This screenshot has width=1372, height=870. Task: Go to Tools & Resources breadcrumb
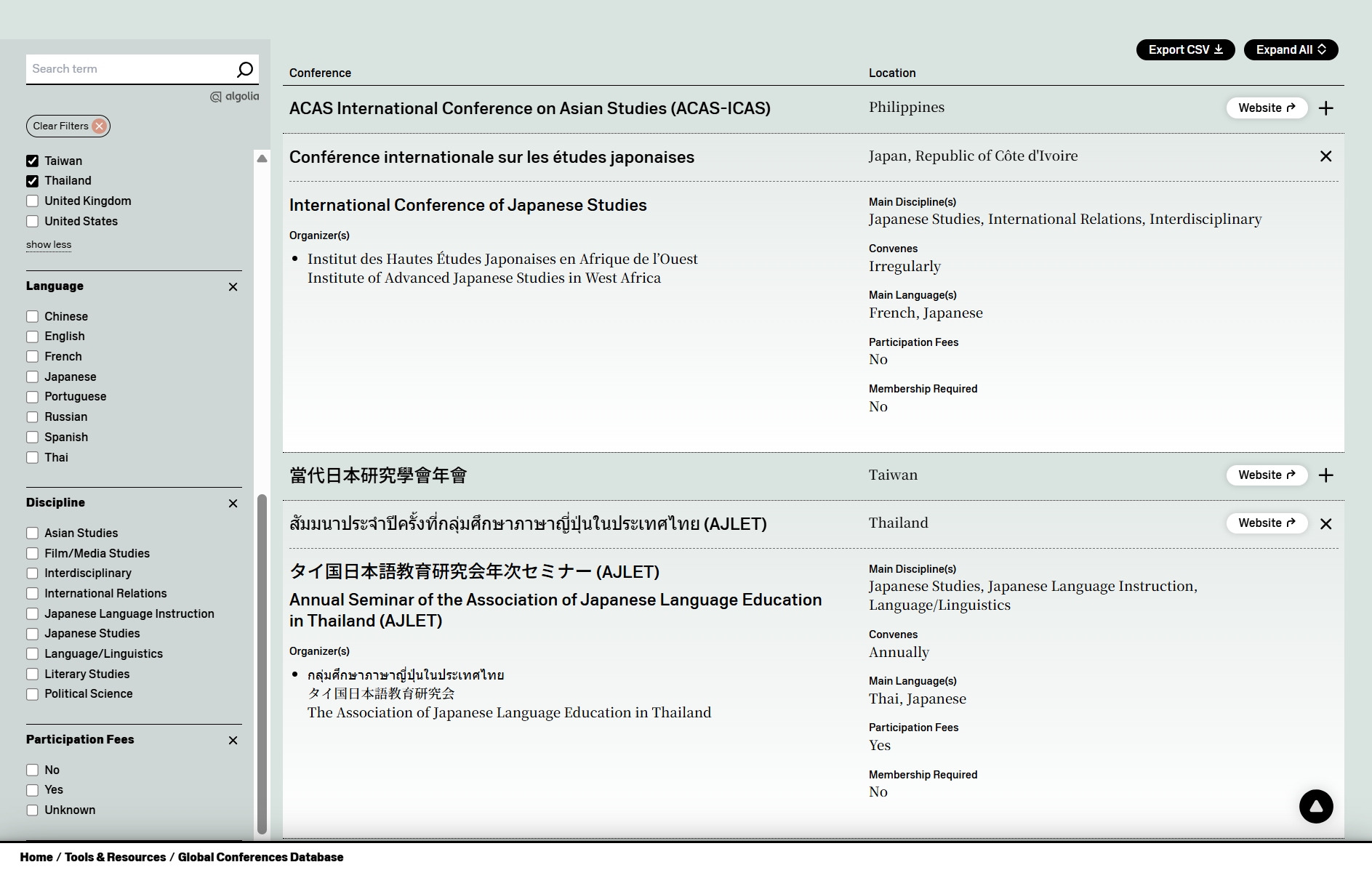(115, 857)
